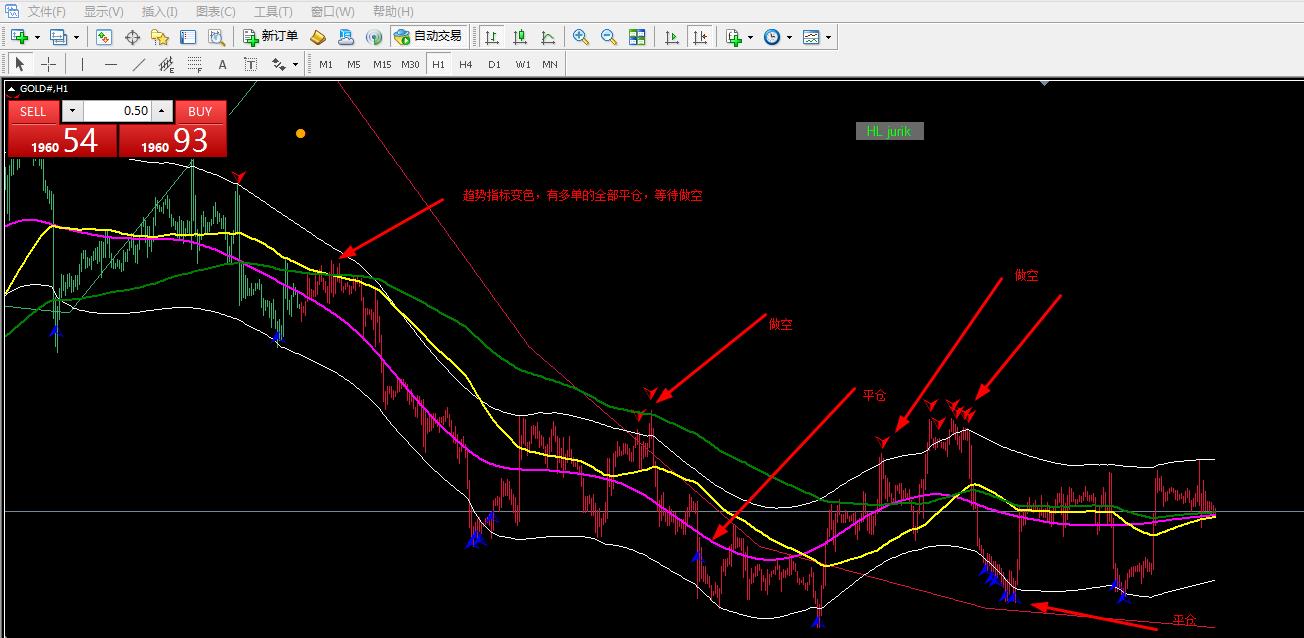Screen dimensions: 1304x638
Task: Toggle the Navigator star-folder icon
Action: click(160, 37)
